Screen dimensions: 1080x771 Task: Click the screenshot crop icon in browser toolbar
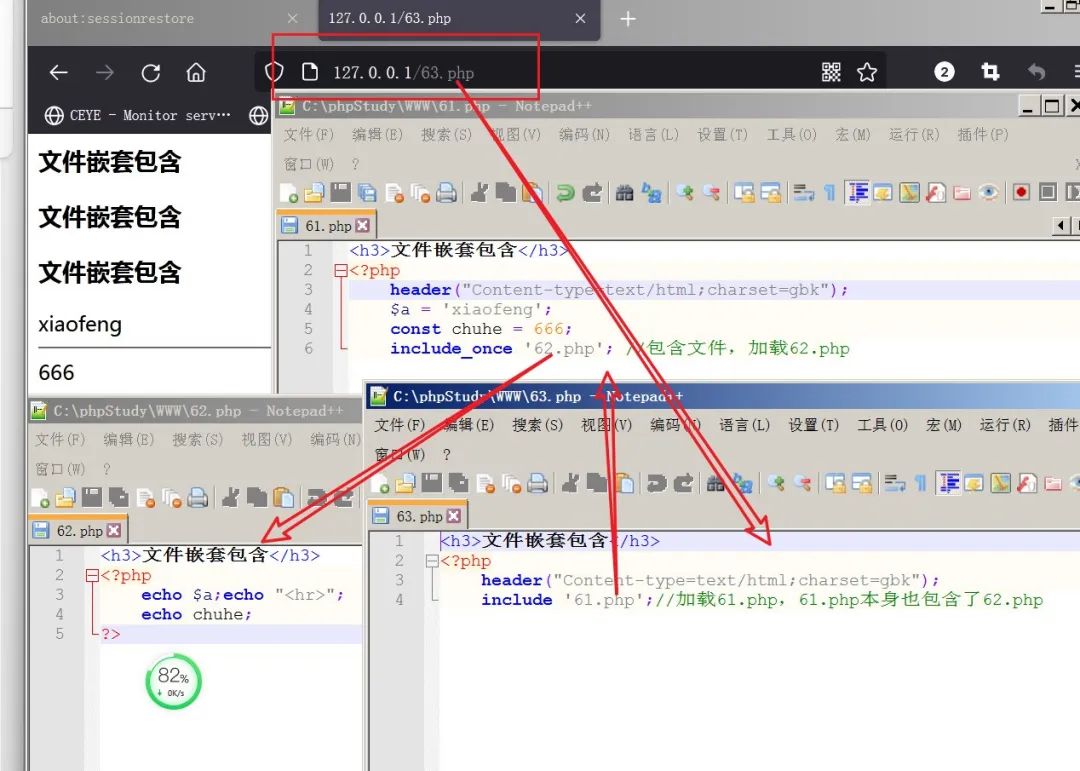(x=990, y=71)
